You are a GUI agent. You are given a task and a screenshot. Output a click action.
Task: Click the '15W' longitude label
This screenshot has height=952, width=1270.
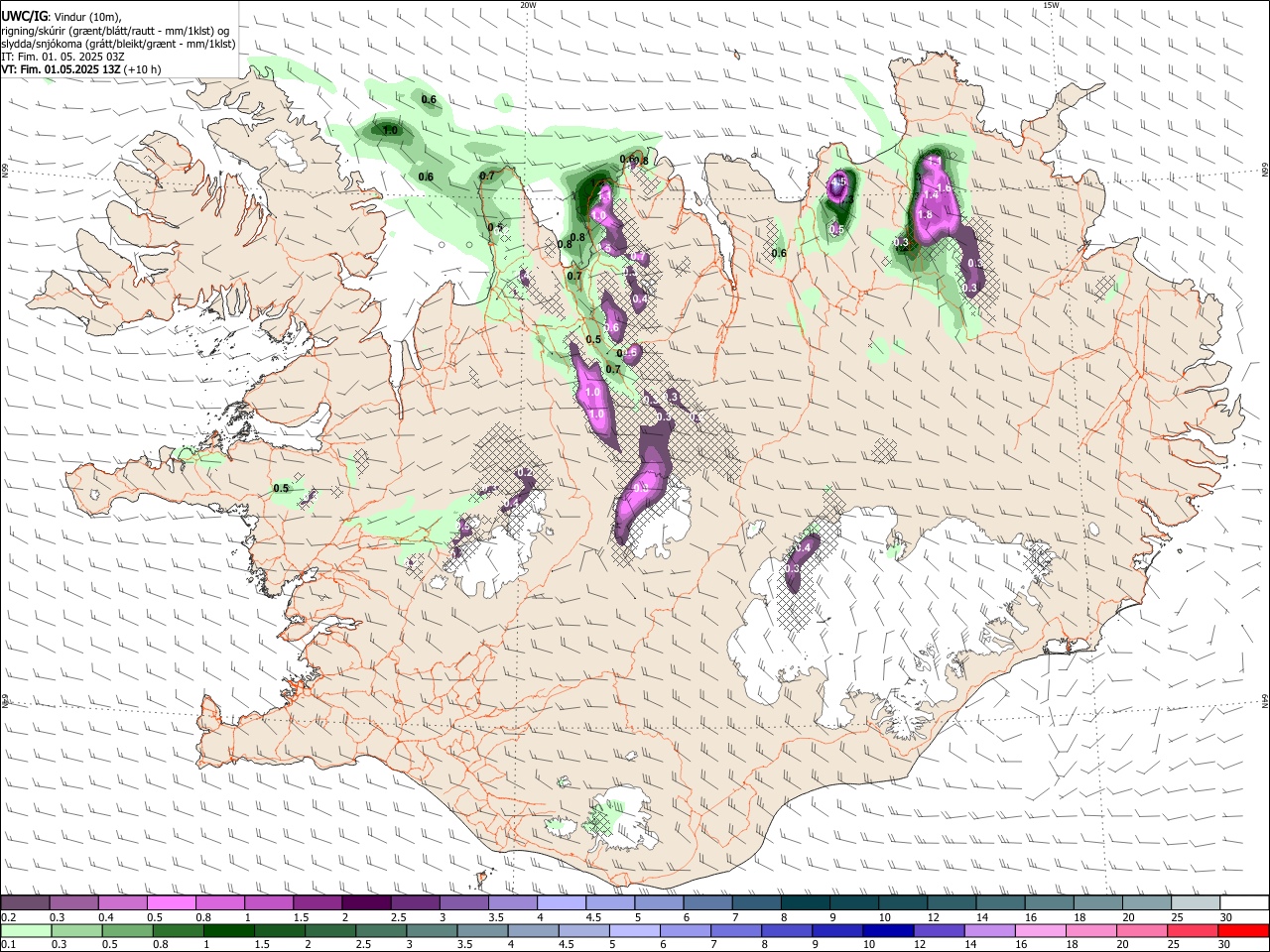(x=1051, y=5)
